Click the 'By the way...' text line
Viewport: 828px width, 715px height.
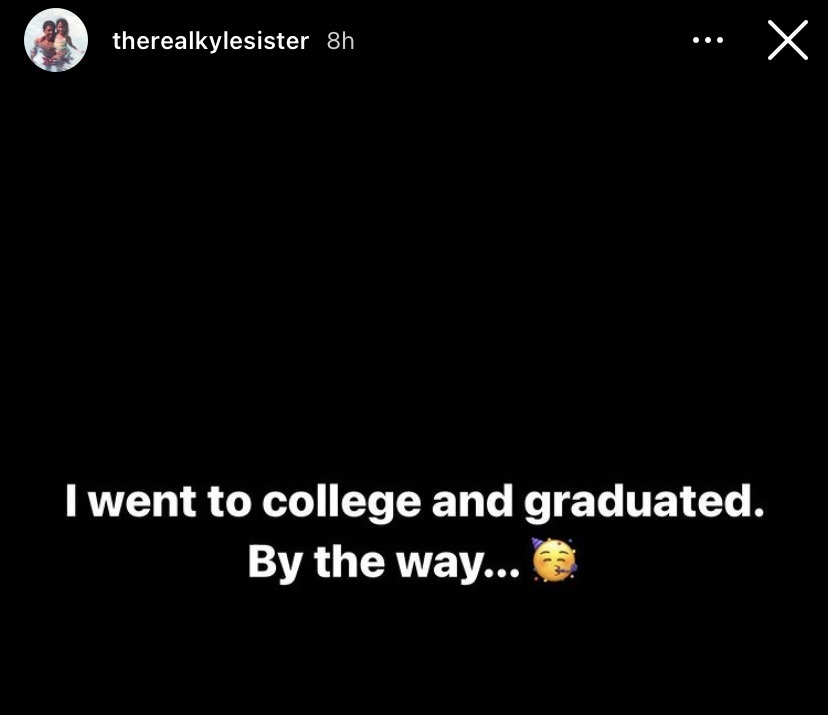tap(384, 563)
